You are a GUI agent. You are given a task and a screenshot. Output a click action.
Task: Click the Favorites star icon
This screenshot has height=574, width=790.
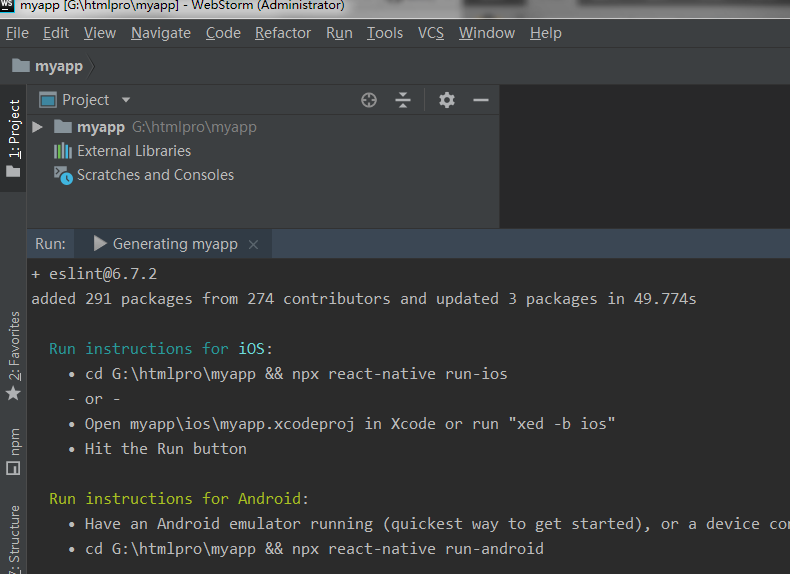pos(13,393)
